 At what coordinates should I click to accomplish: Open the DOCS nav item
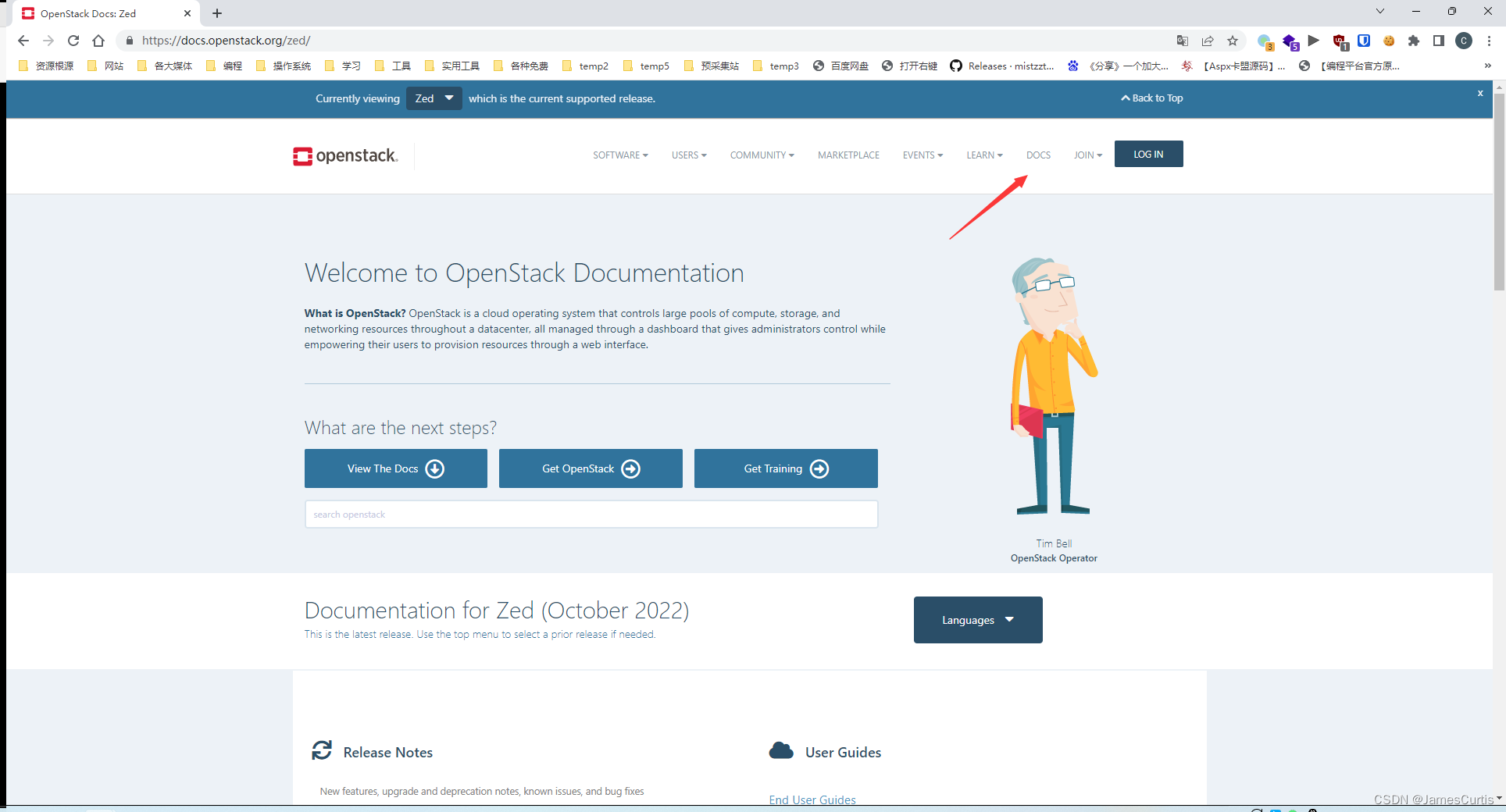click(x=1038, y=155)
